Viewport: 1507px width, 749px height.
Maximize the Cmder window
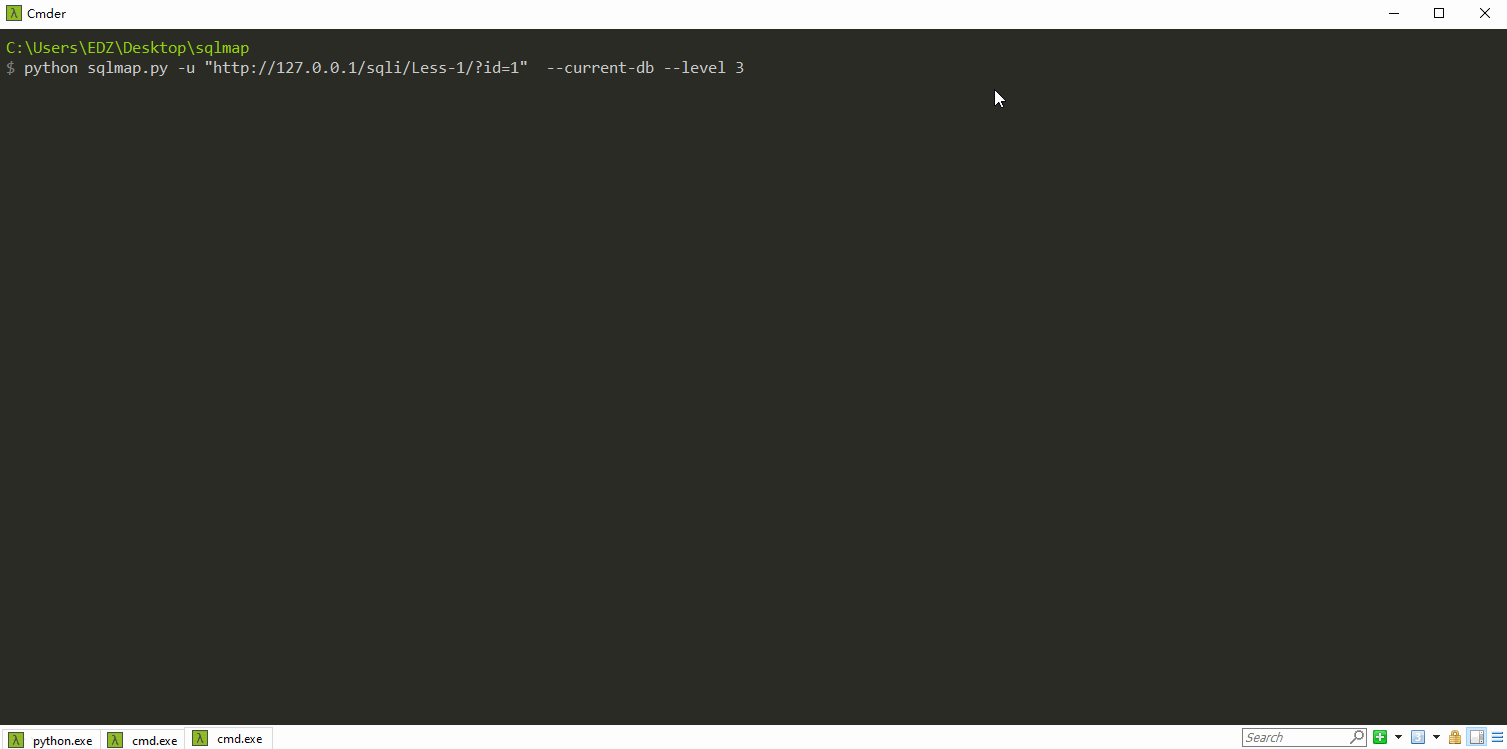point(1439,13)
